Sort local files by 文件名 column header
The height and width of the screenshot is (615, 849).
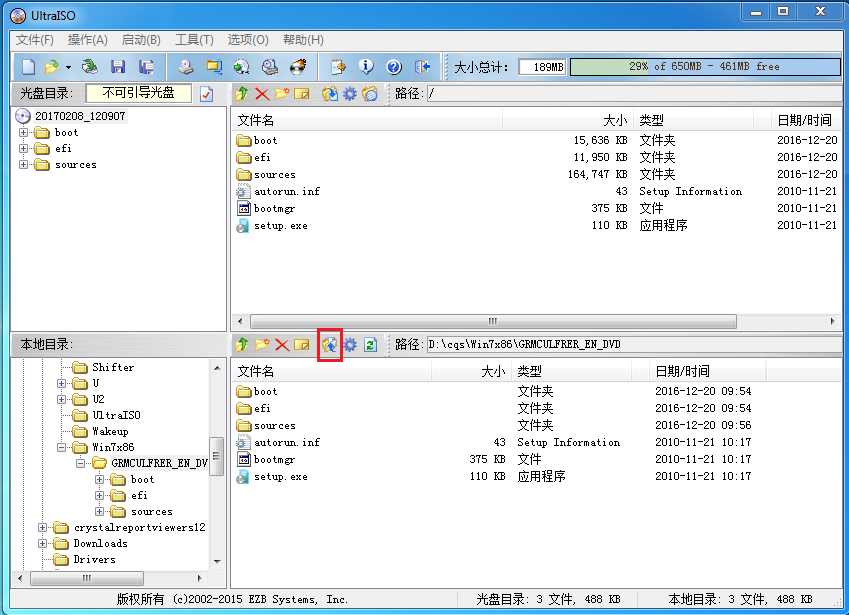[x=331, y=371]
